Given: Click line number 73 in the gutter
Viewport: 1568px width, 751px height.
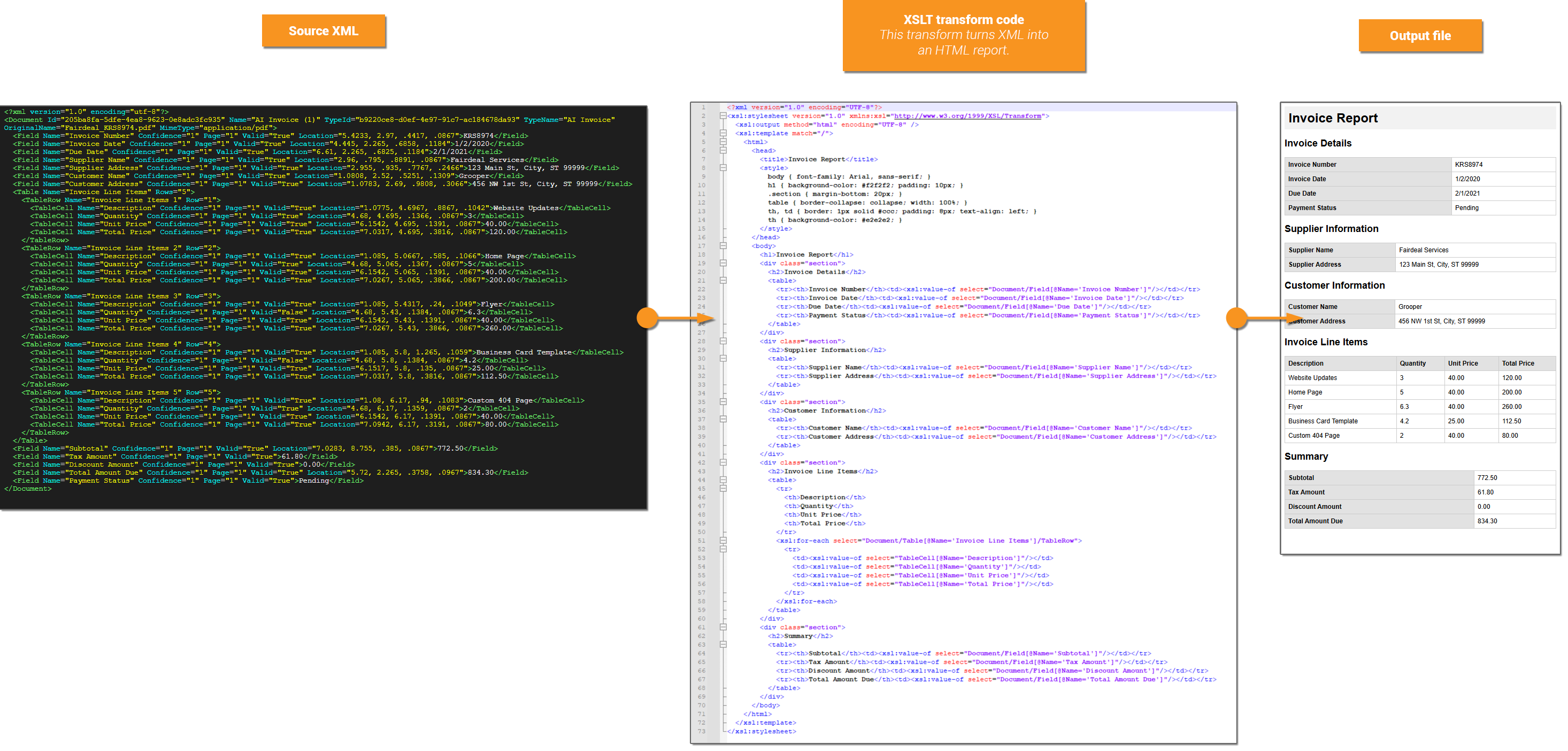Looking at the screenshot, I should coord(702,731).
